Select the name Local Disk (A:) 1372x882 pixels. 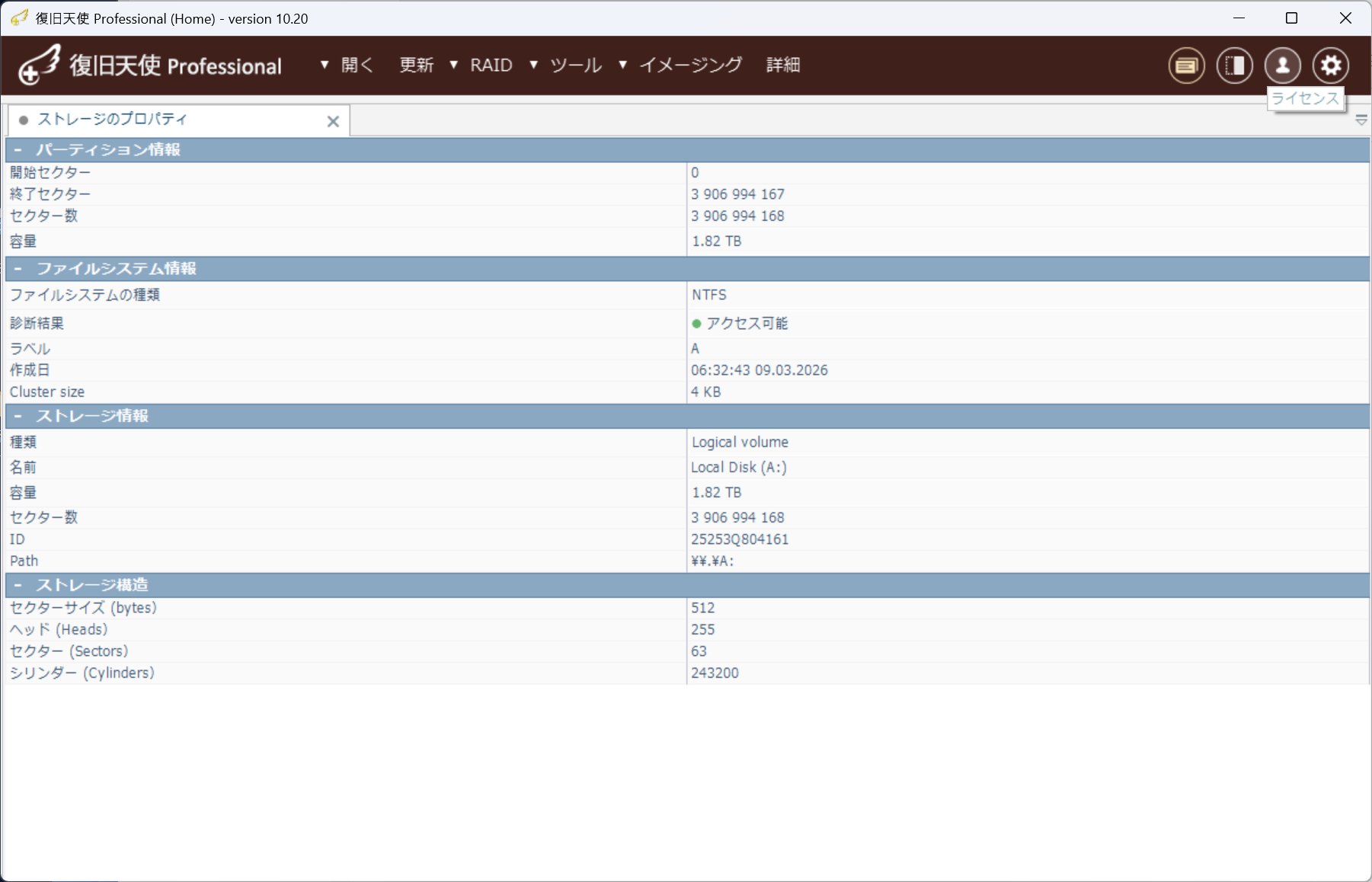(x=738, y=468)
